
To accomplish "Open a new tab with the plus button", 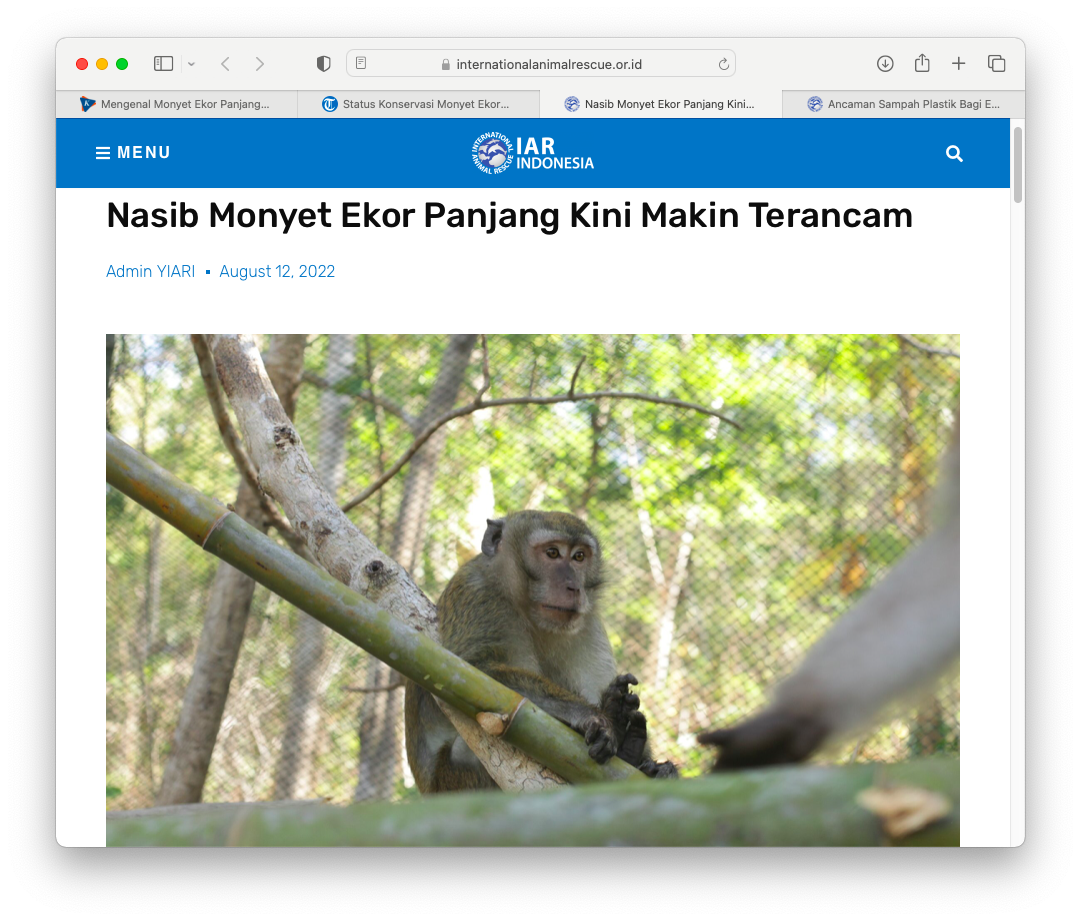I will click(x=958, y=62).
